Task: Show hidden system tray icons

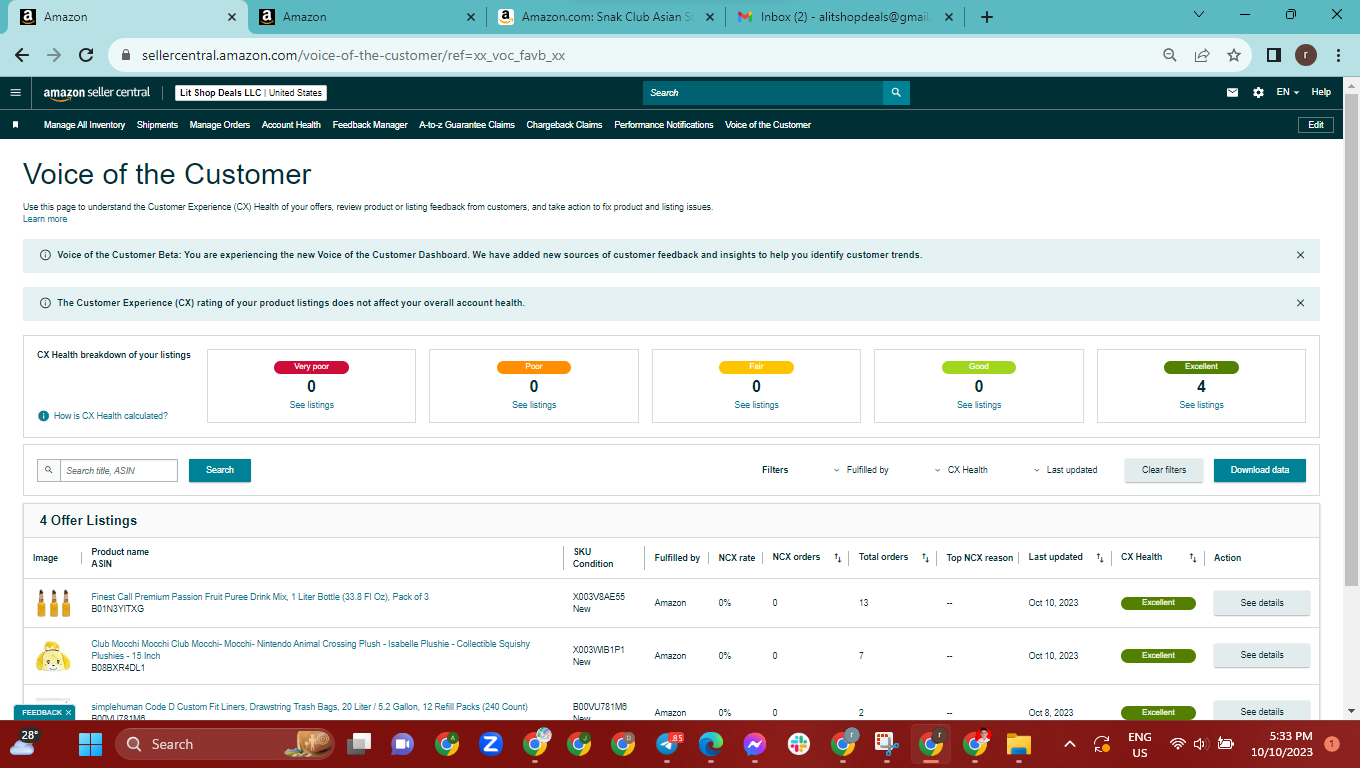Action: coord(1070,744)
